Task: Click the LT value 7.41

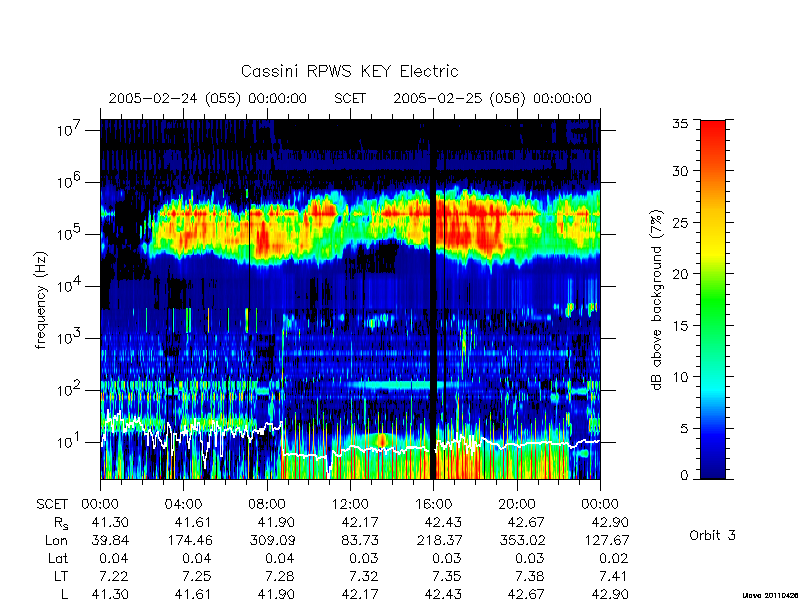Action: [613, 577]
